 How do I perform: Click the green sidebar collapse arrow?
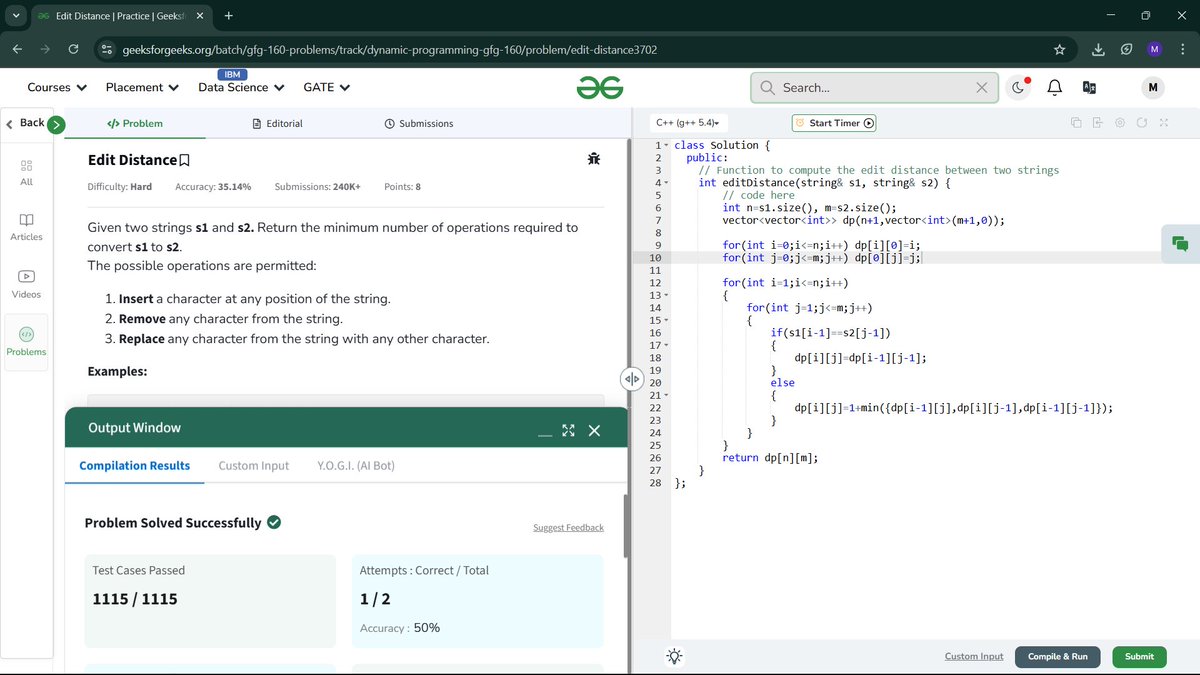(x=56, y=124)
